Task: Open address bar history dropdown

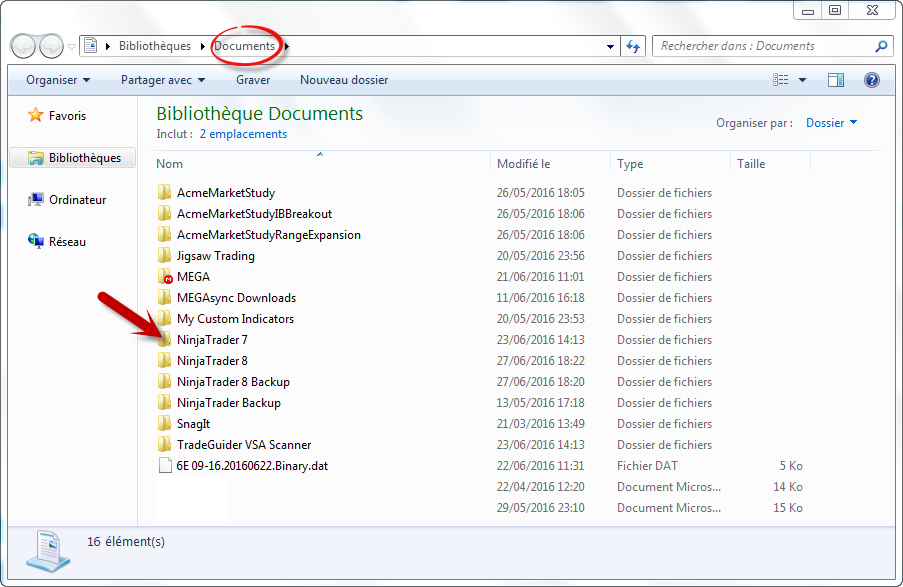Action: click(x=610, y=47)
